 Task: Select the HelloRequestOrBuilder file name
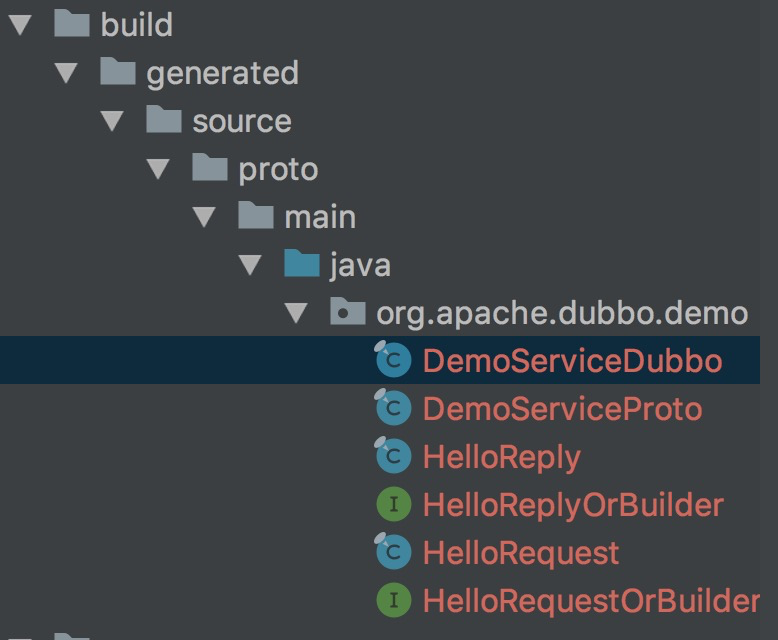coord(591,601)
